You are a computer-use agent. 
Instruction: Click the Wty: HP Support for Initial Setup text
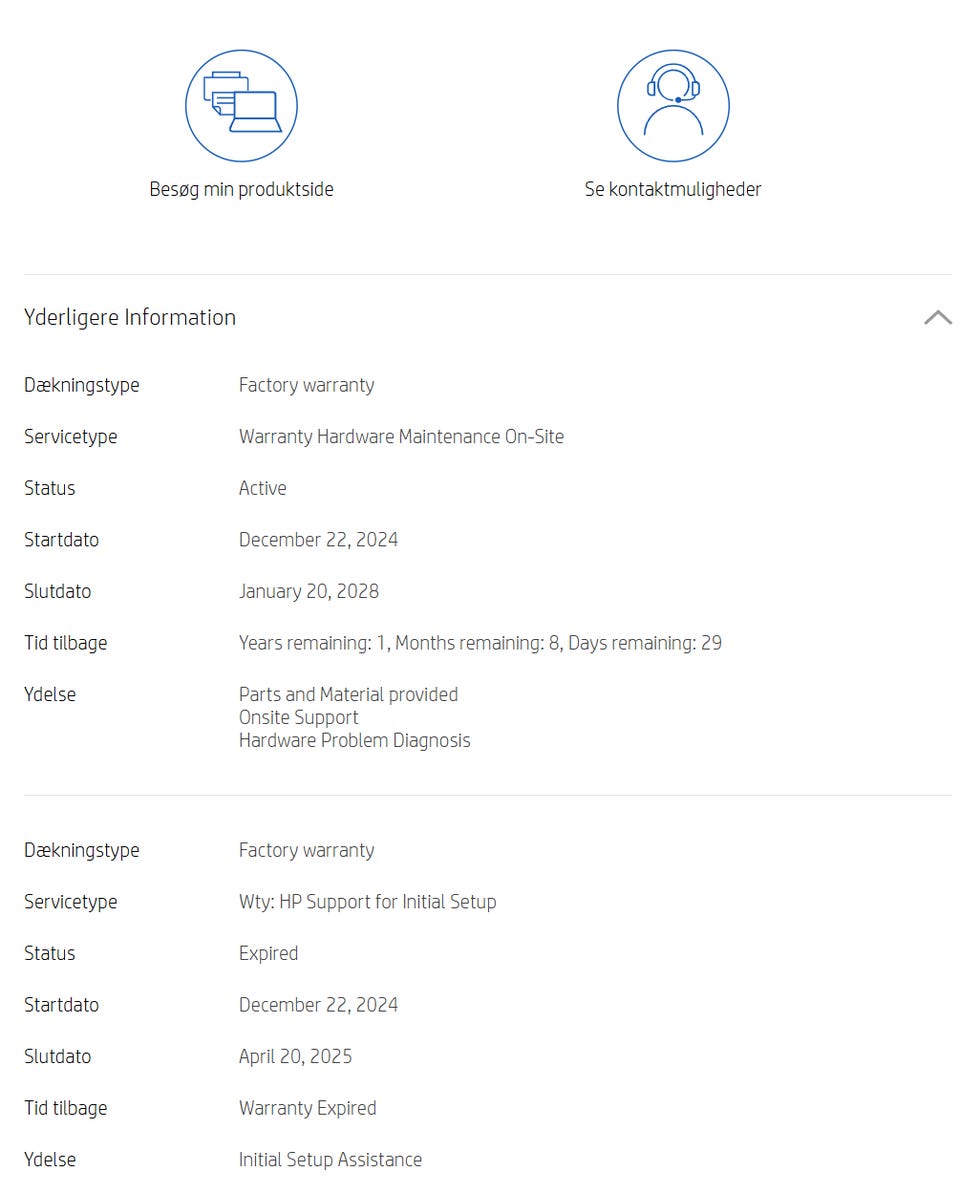click(x=367, y=902)
